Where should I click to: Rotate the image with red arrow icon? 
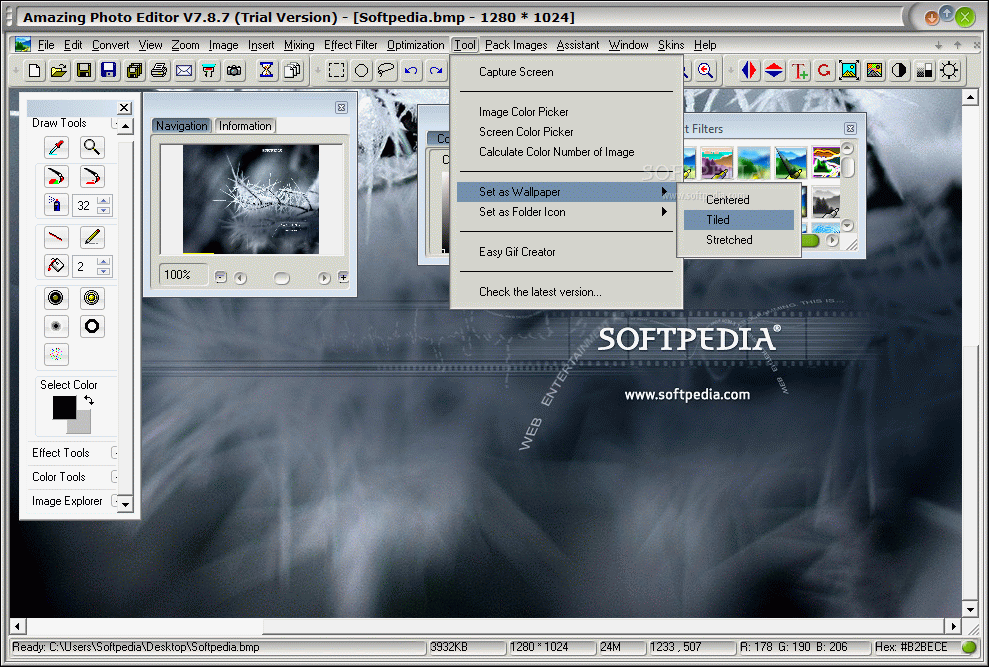coord(824,71)
